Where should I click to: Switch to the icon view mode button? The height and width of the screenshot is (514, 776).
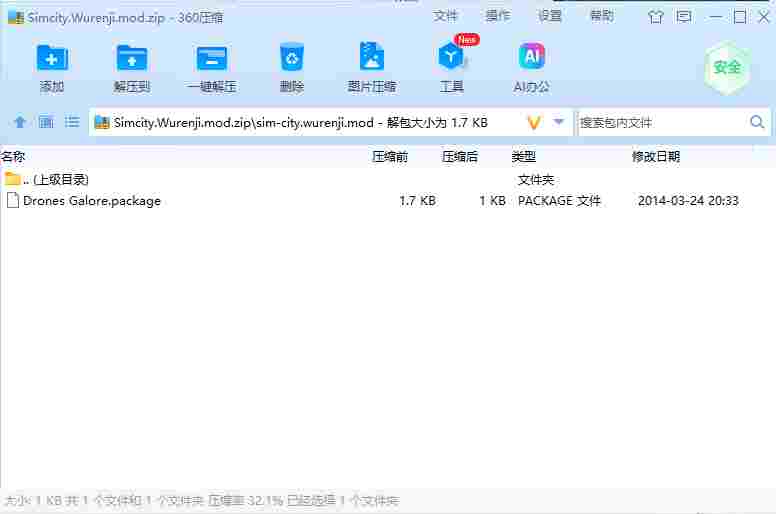(x=46, y=122)
